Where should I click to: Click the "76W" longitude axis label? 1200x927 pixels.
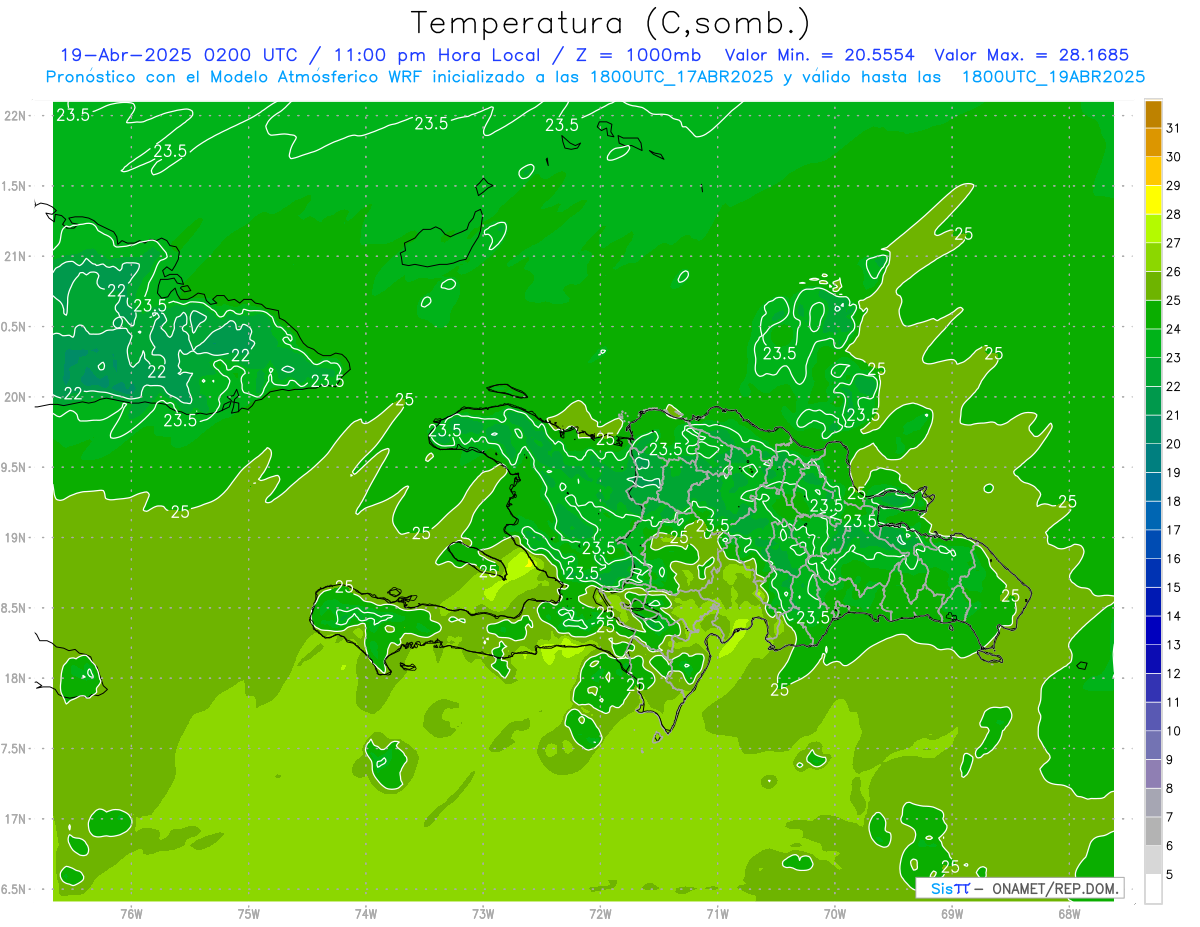[131, 914]
